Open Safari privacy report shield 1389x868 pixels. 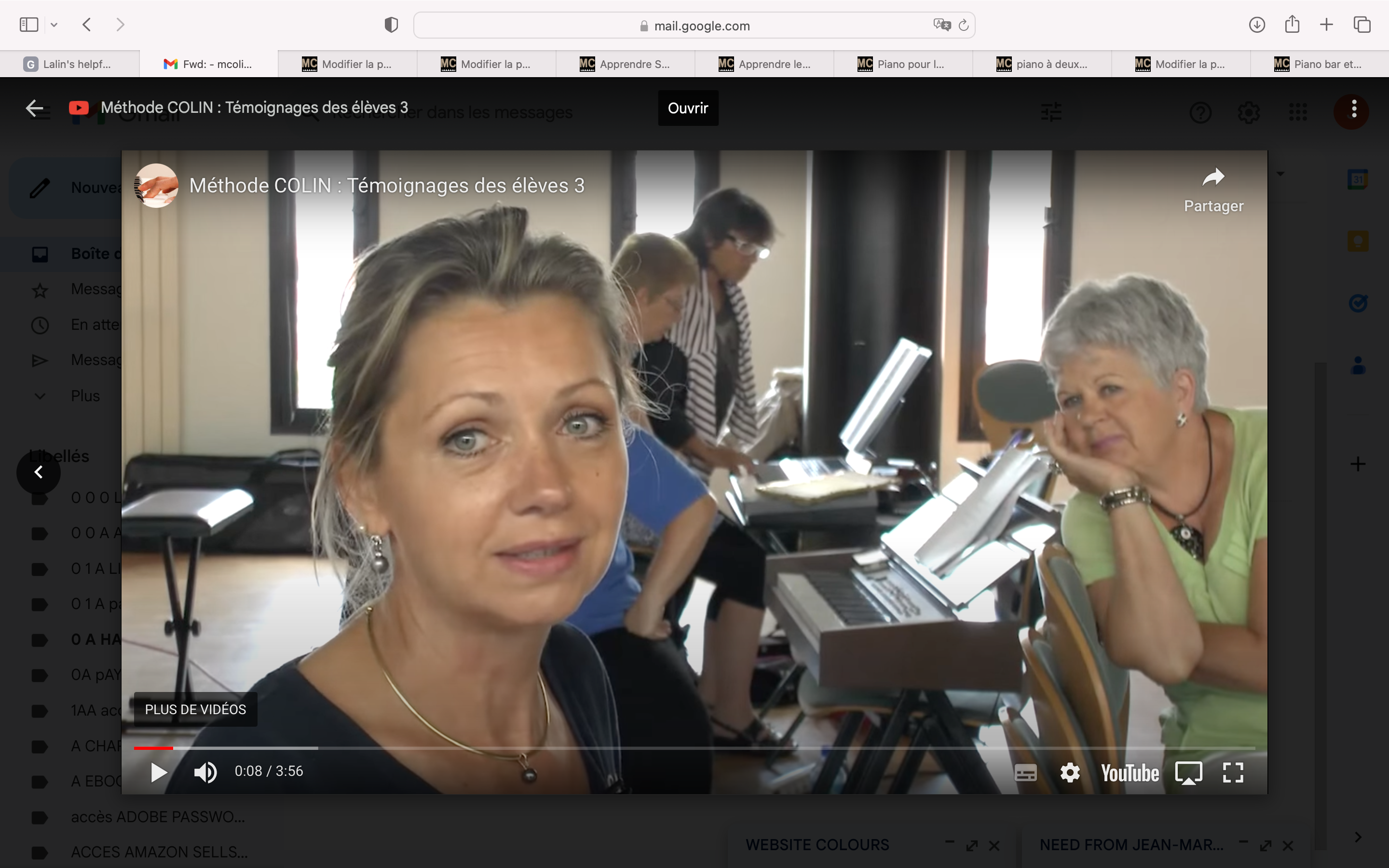click(392, 25)
